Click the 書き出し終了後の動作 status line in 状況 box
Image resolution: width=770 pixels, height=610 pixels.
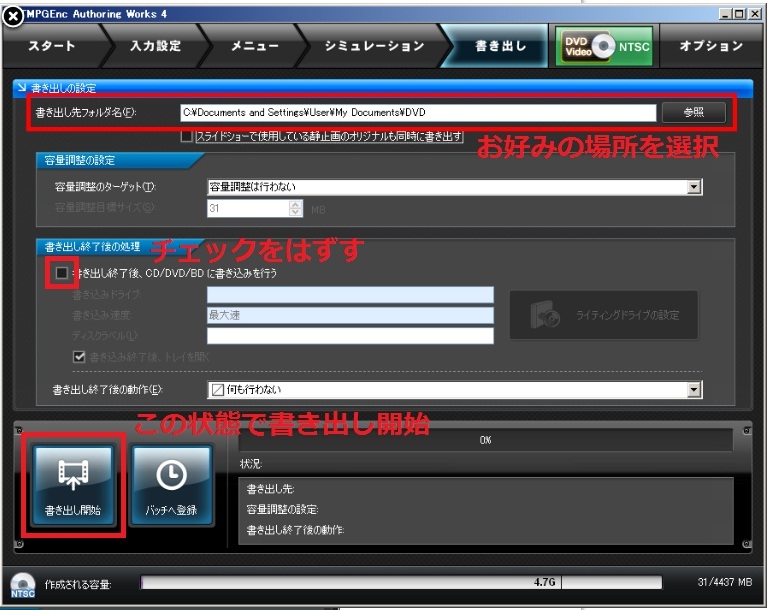click(x=295, y=530)
